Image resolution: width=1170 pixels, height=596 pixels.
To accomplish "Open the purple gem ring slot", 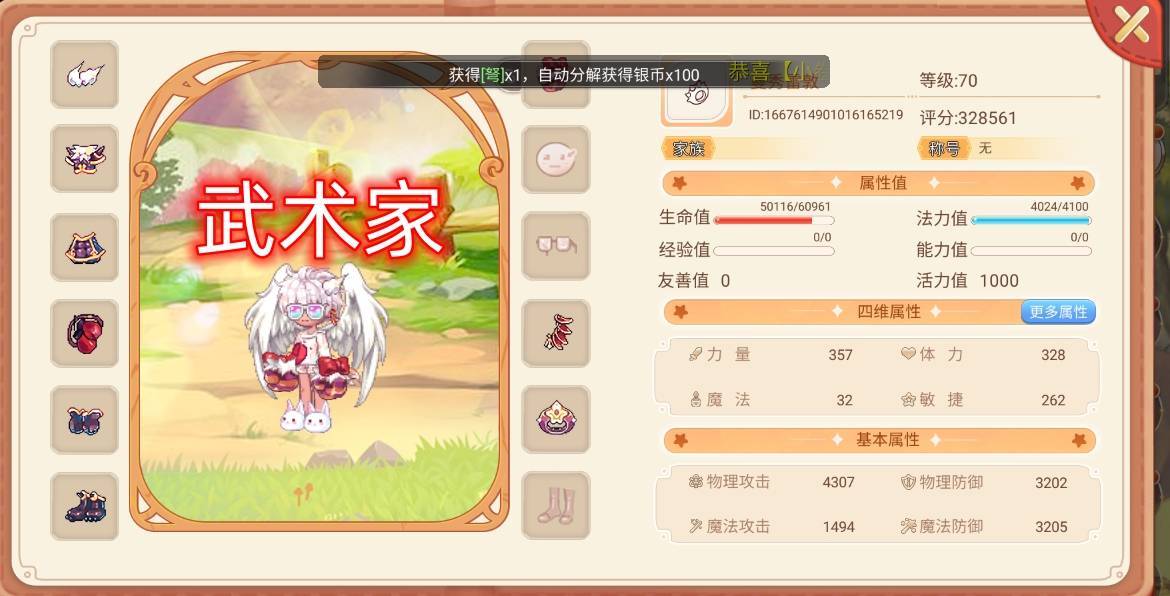I will pos(556,419).
